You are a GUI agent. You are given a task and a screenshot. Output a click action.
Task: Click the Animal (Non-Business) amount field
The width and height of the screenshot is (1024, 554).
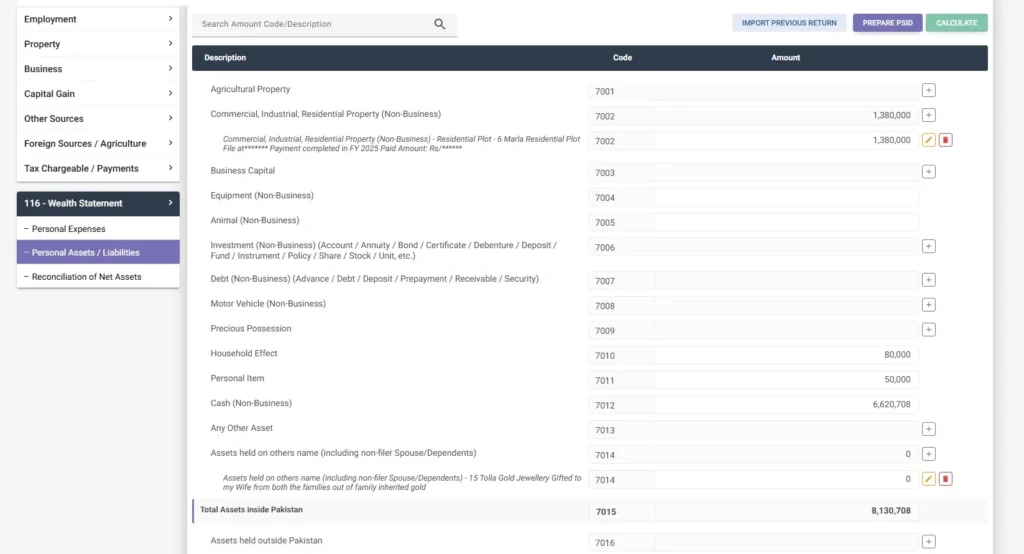point(786,222)
